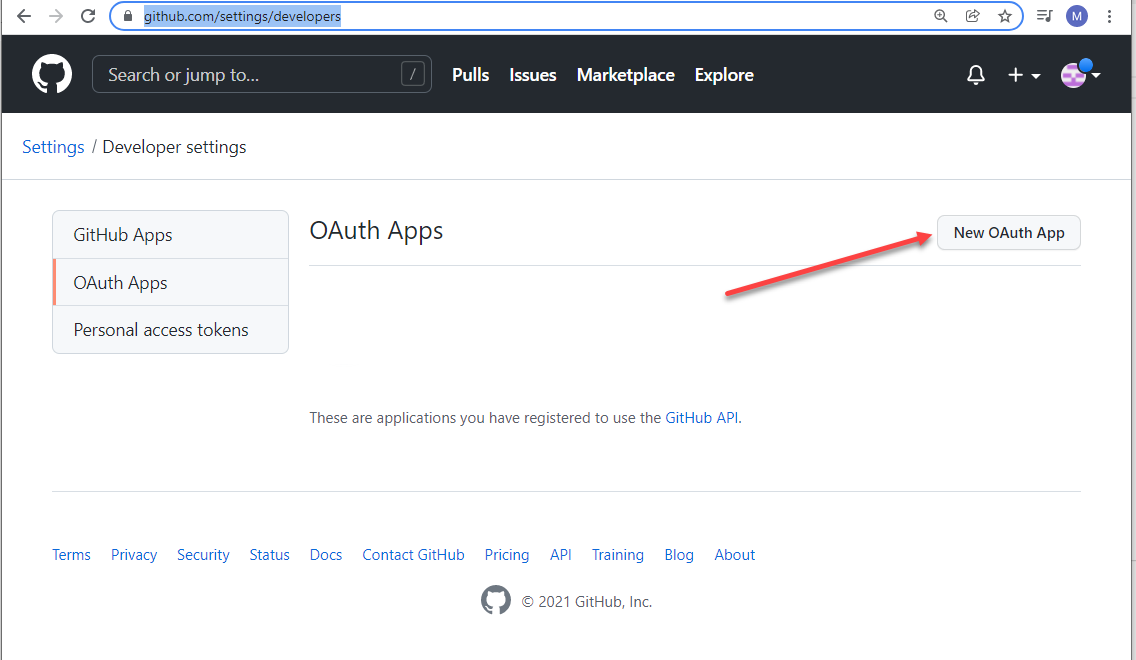
Task: Open the user avatar dropdown menu
Action: (1080, 75)
